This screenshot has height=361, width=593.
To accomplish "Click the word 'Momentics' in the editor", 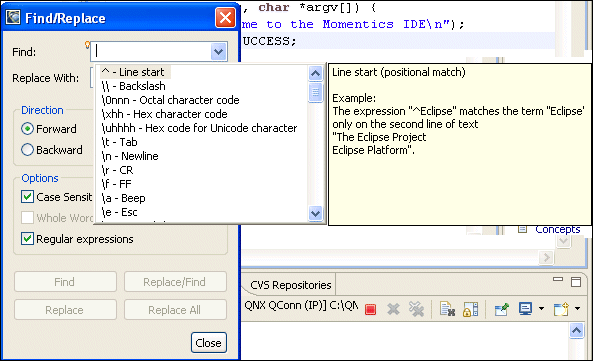I will click(358, 24).
